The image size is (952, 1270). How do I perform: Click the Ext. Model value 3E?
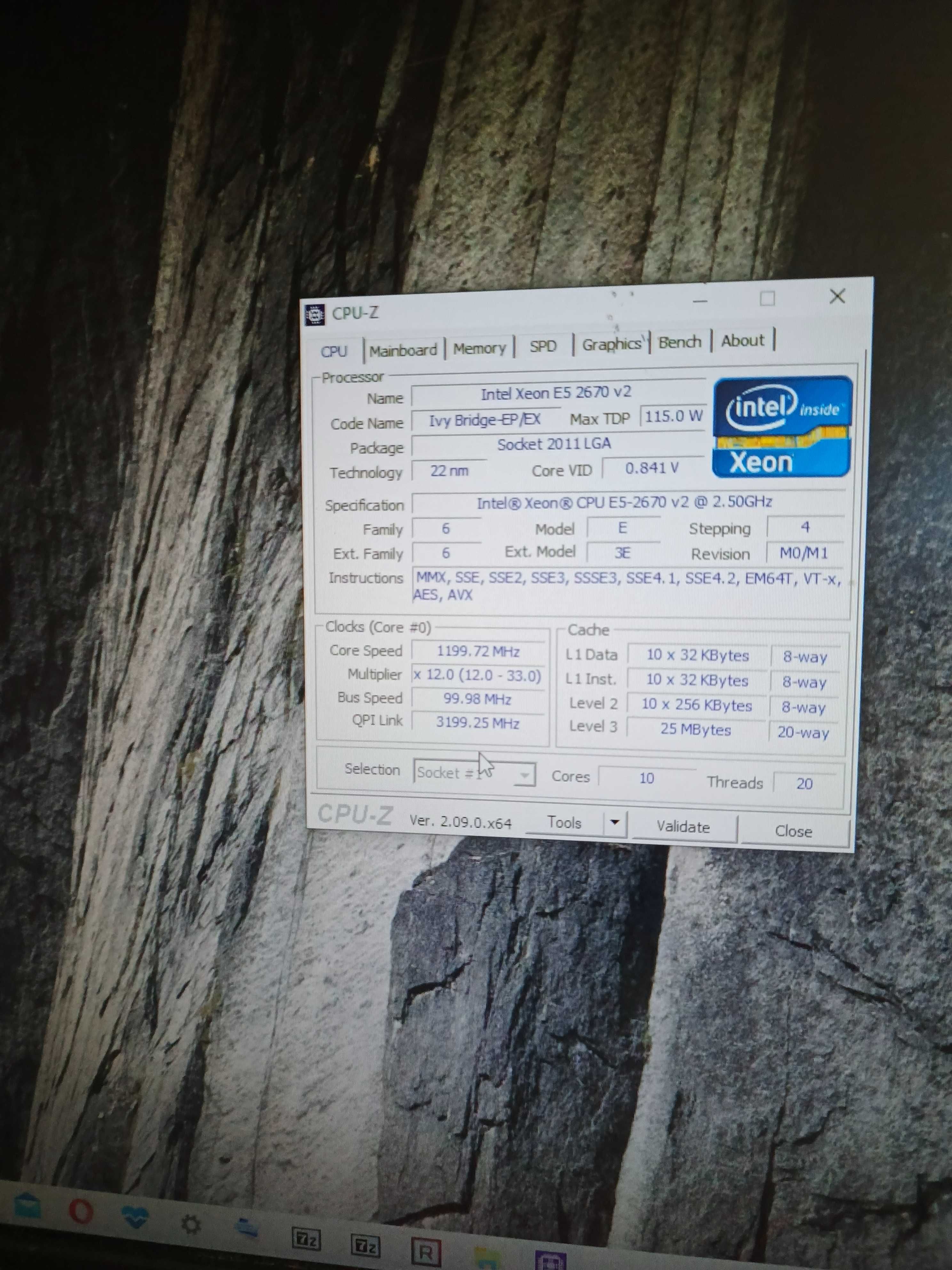[623, 552]
